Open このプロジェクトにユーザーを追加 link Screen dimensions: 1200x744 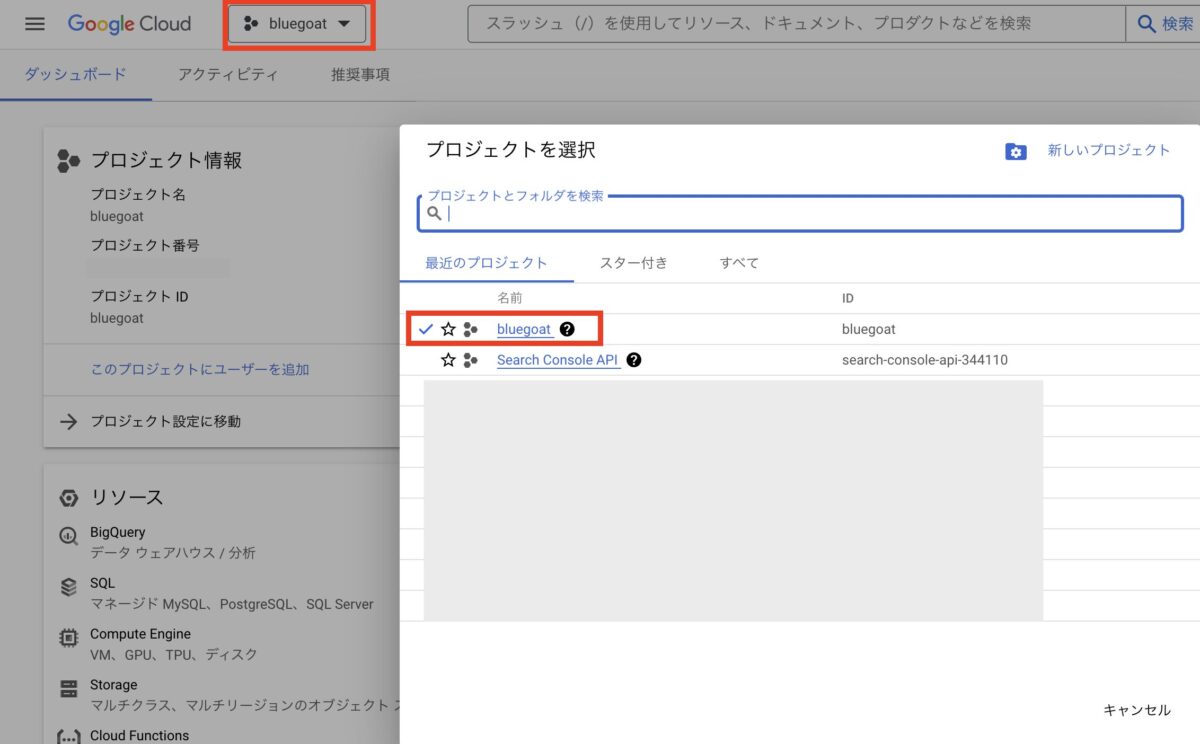[x=200, y=369]
